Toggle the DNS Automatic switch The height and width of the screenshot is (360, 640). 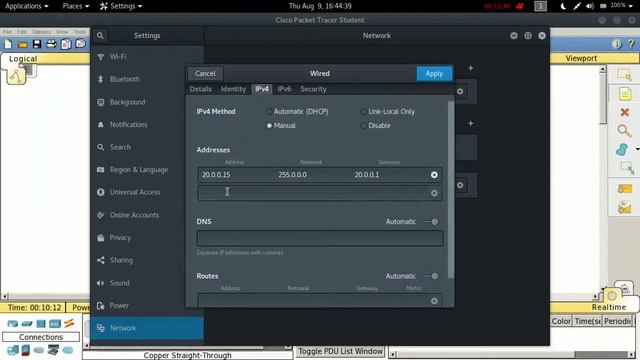tap(431, 222)
